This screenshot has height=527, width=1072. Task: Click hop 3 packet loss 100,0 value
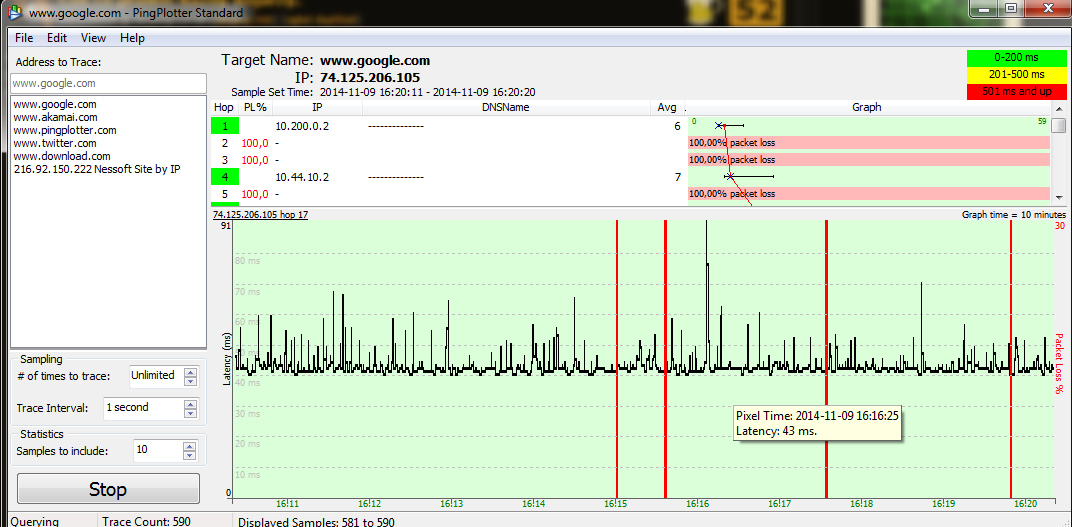(256, 160)
